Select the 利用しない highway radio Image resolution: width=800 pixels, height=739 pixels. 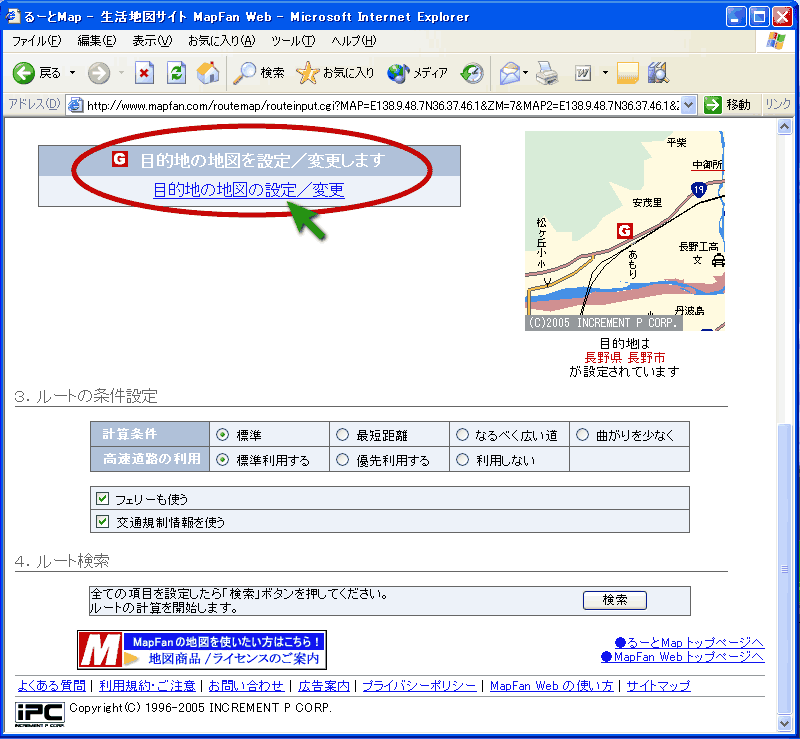462,460
